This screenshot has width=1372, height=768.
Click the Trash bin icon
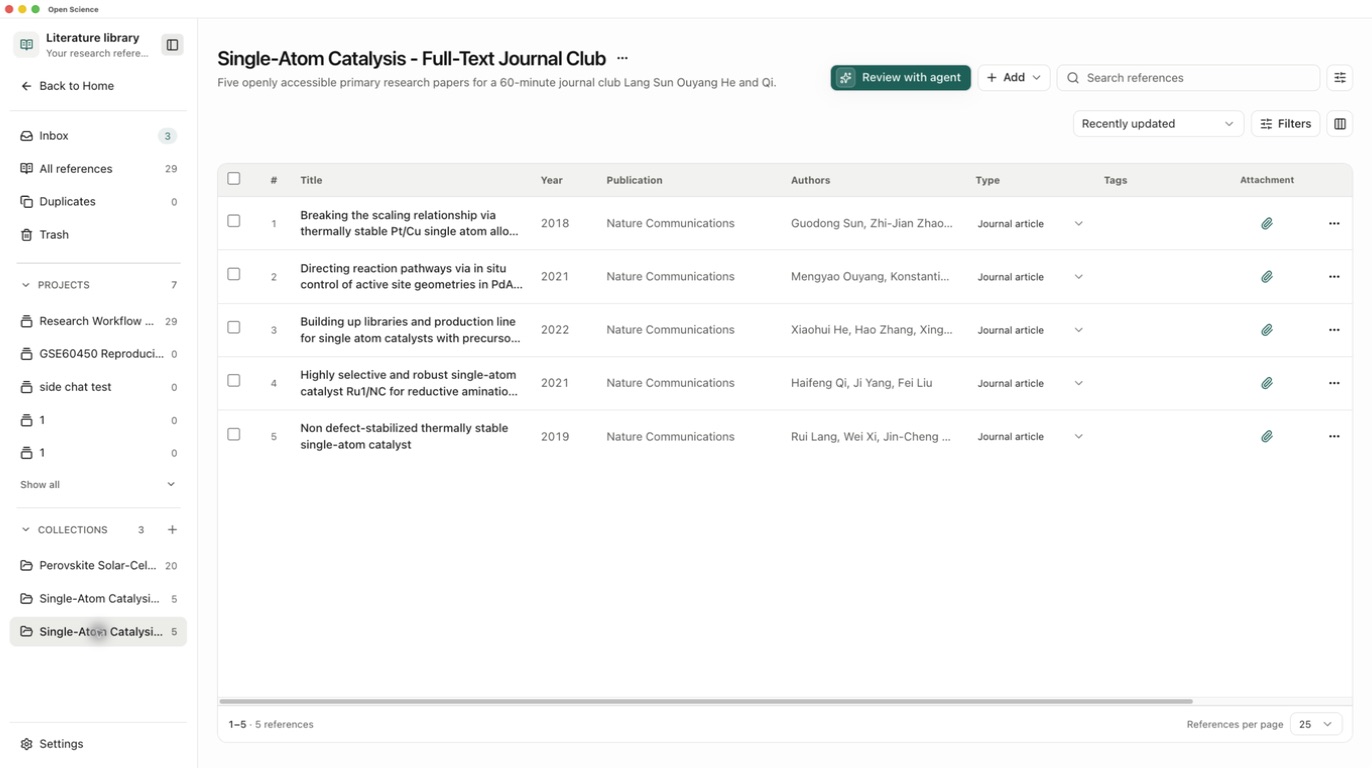(27, 235)
